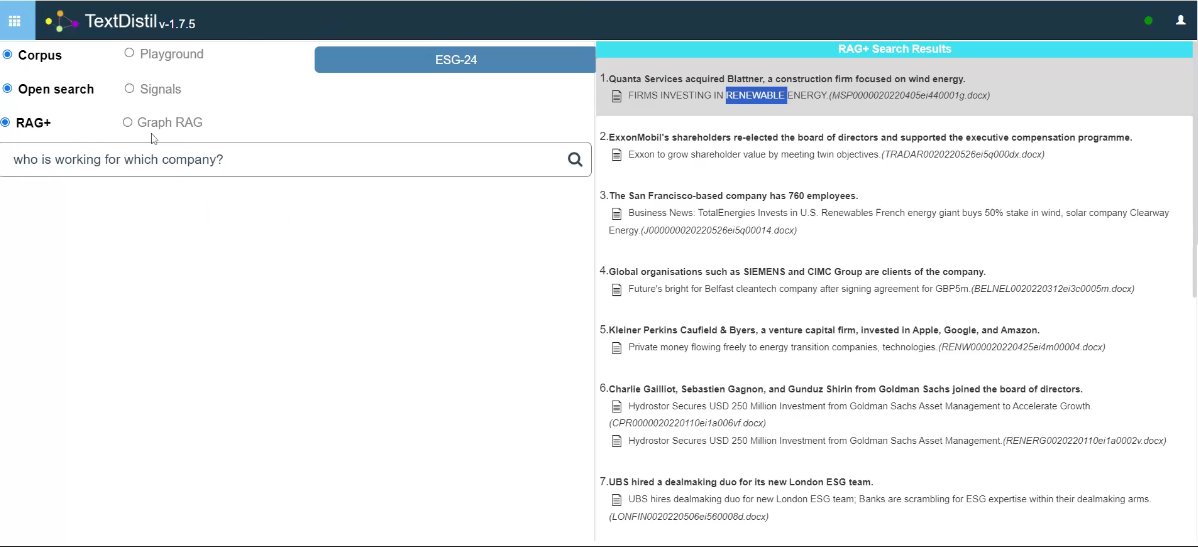Image resolution: width=1198 pixels, height=547 pixels.
Task: Click file name RENW000020220425ei4m00004.docx
Action: tap(1022, 348)
